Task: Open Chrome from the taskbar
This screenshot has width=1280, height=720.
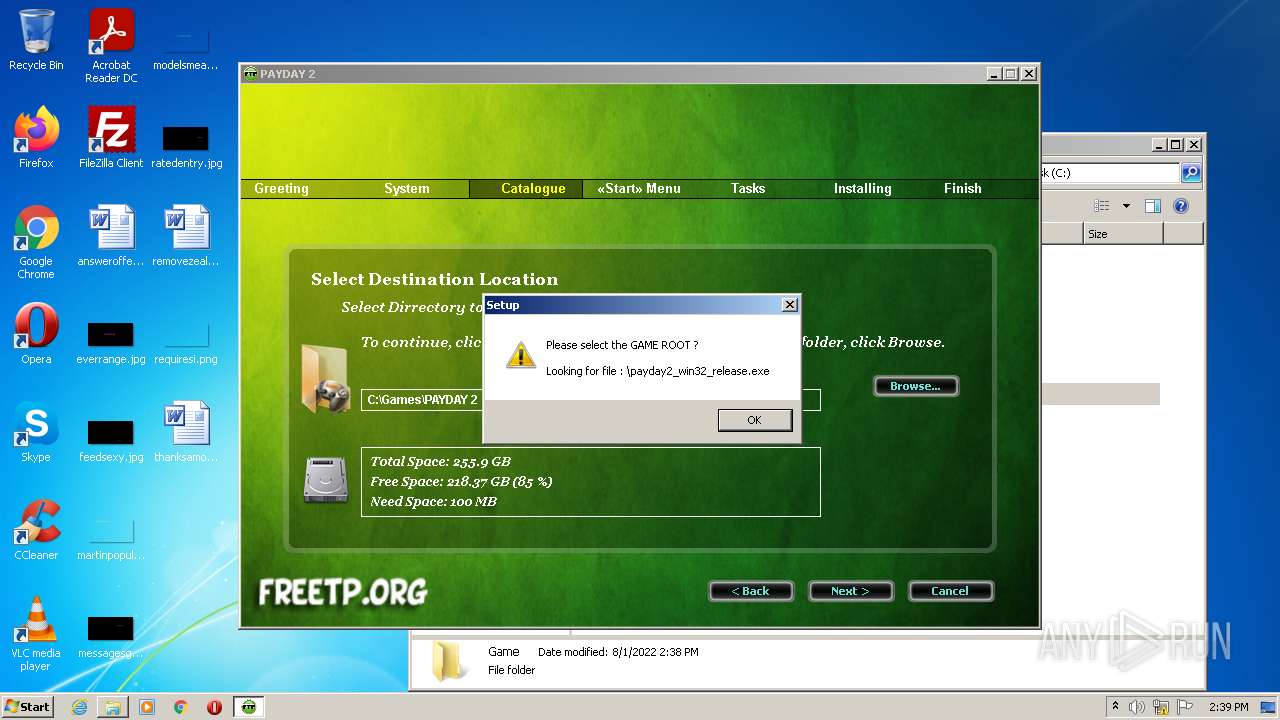Action: point(180,707)
